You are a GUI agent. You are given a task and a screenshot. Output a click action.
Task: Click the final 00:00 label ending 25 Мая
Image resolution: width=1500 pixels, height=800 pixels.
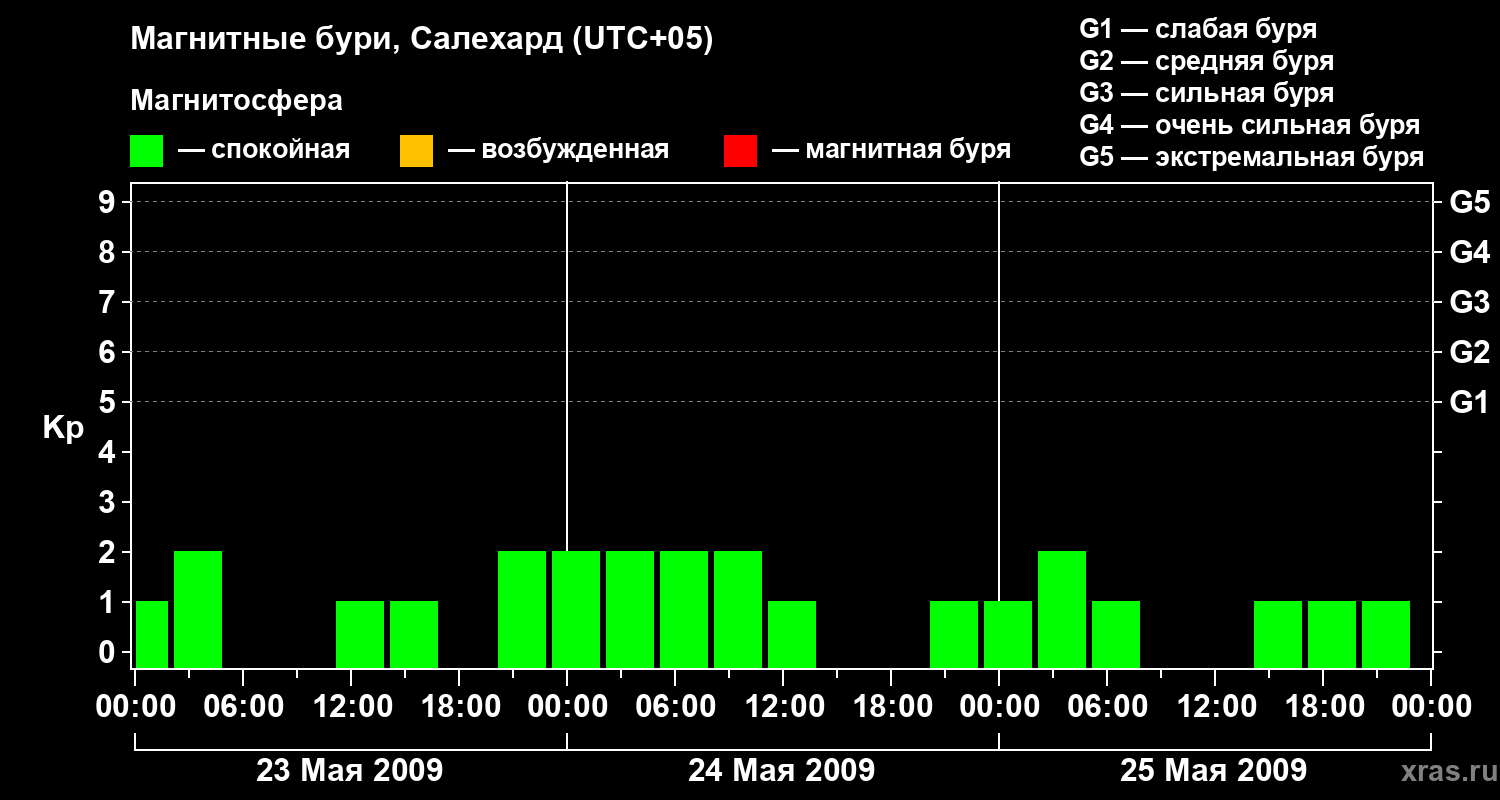click(1431, 706)
